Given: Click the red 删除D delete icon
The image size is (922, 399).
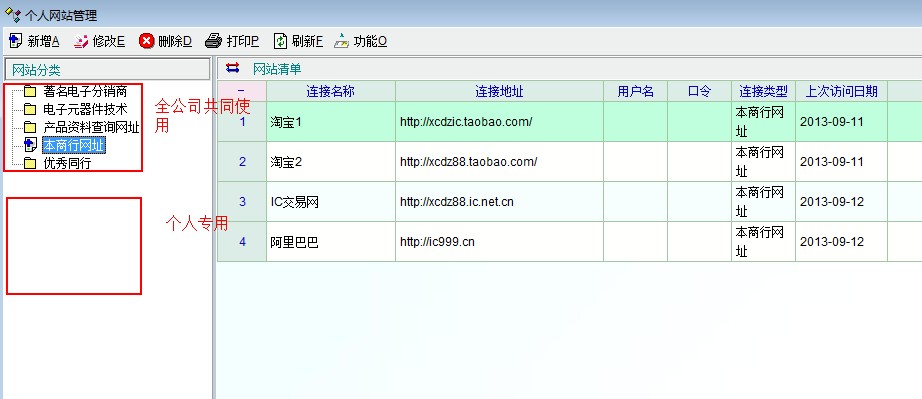Looking at the screenshot, I should pos(146,41).
